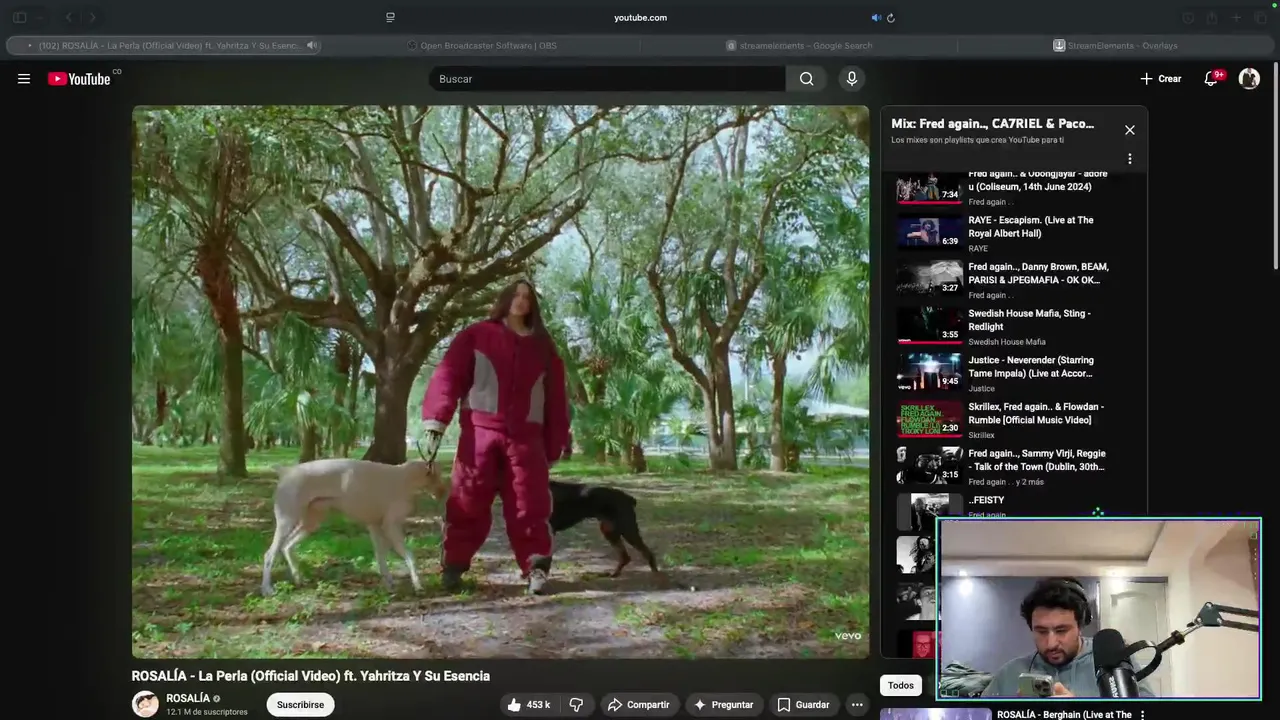This screenshot has height=720, width=1280.
Task: Open green Skrillex Rumble thumbnail
Action: pyautogui.click(x=929, y=420)
